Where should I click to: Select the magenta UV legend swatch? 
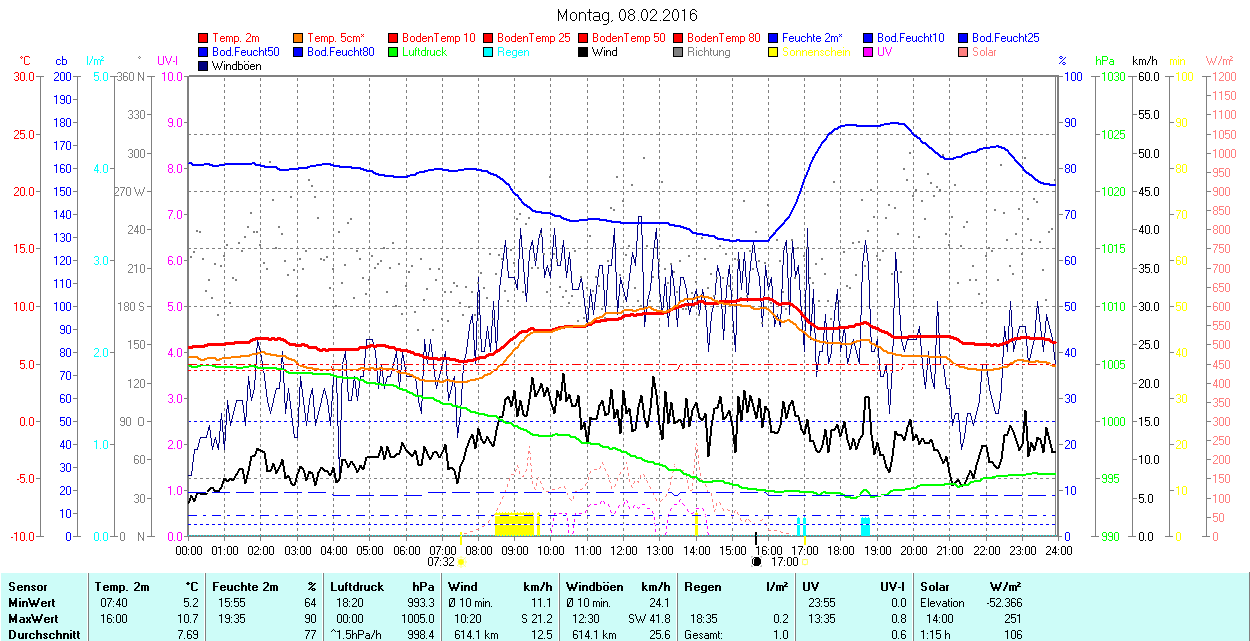tap(869, 52)
